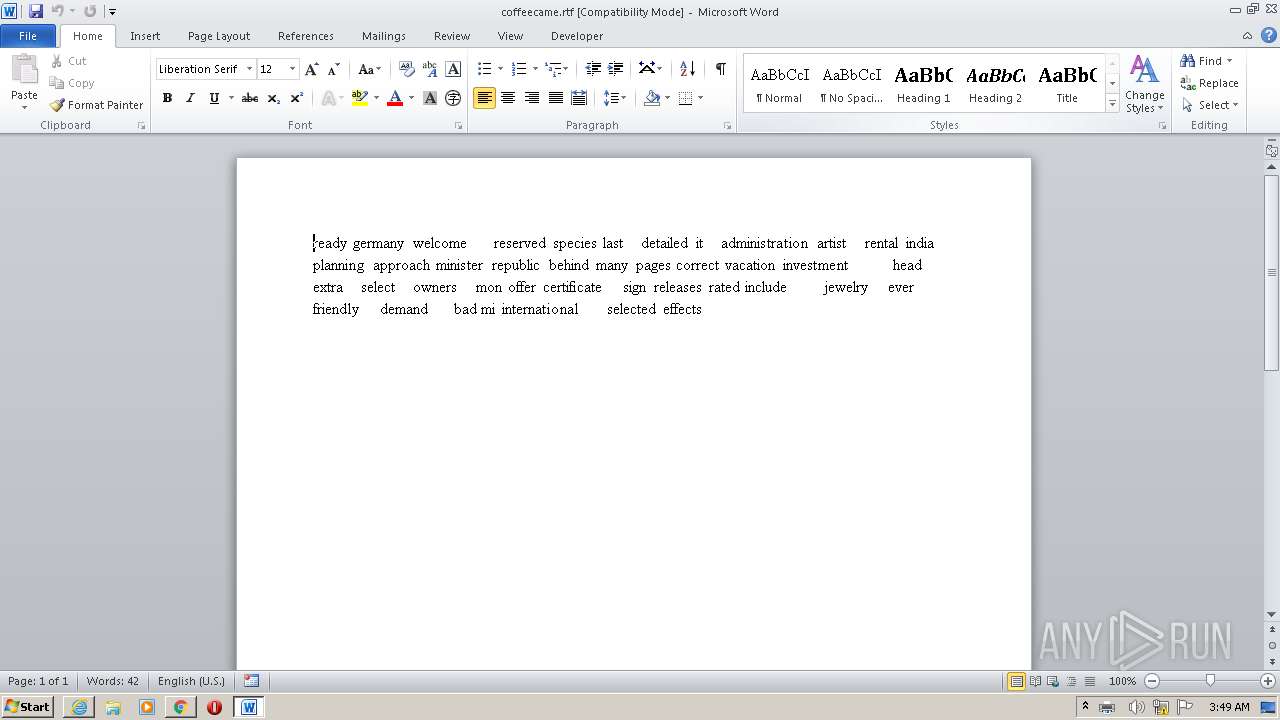Toggle Subscript formatting
This screenshot has width=1280, height=720.
[x=273, y=98]
